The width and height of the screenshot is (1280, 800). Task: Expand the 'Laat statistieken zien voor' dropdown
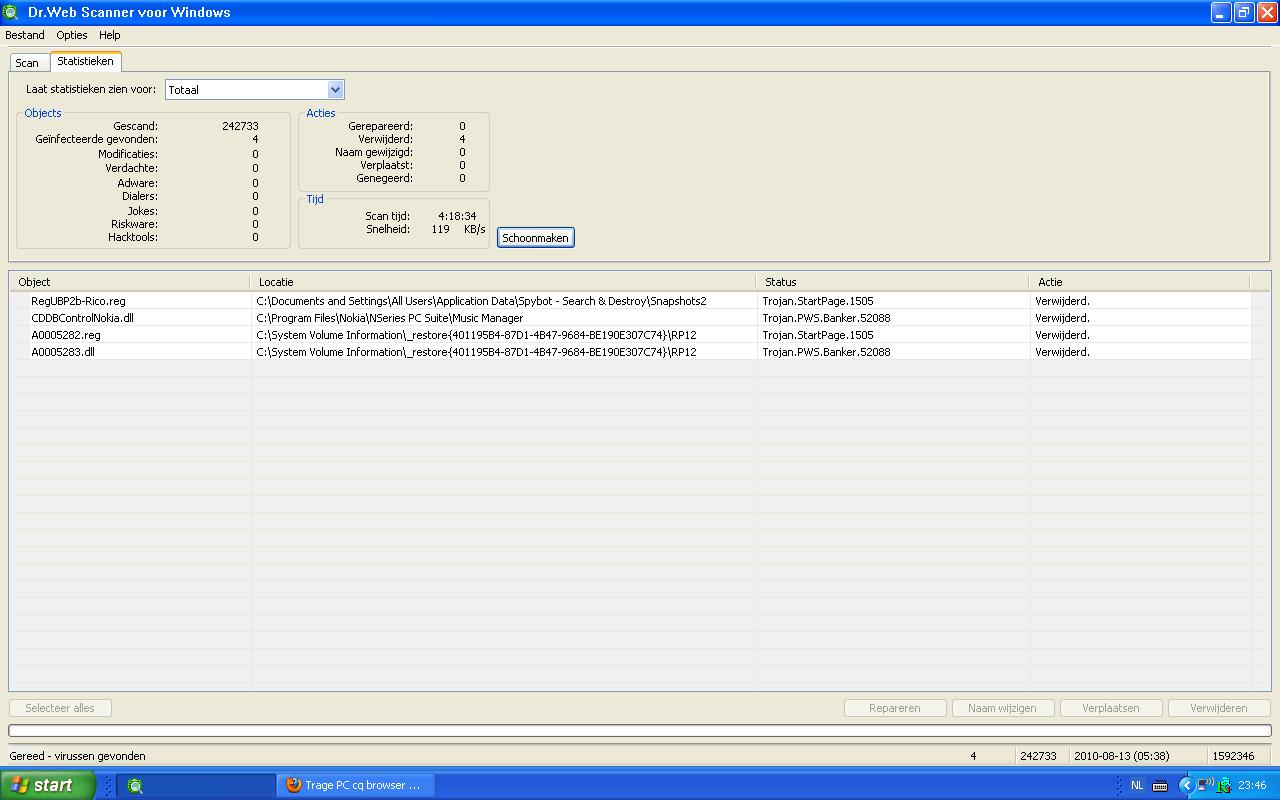click(x=335, y=90)
